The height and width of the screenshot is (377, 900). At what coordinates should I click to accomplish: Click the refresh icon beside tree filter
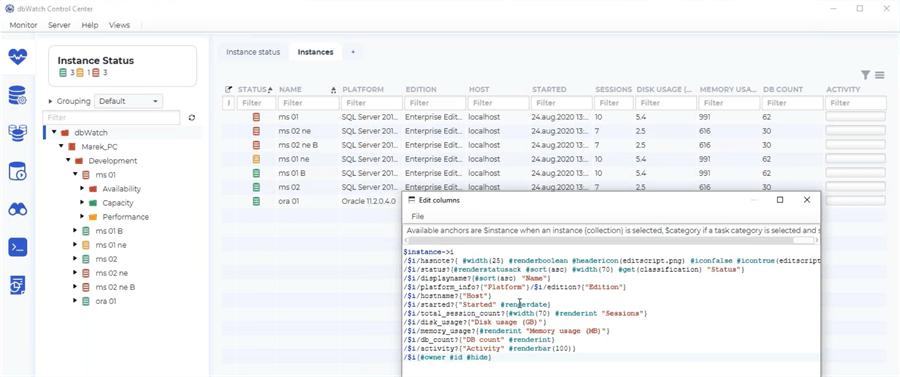tap(192, 118)
